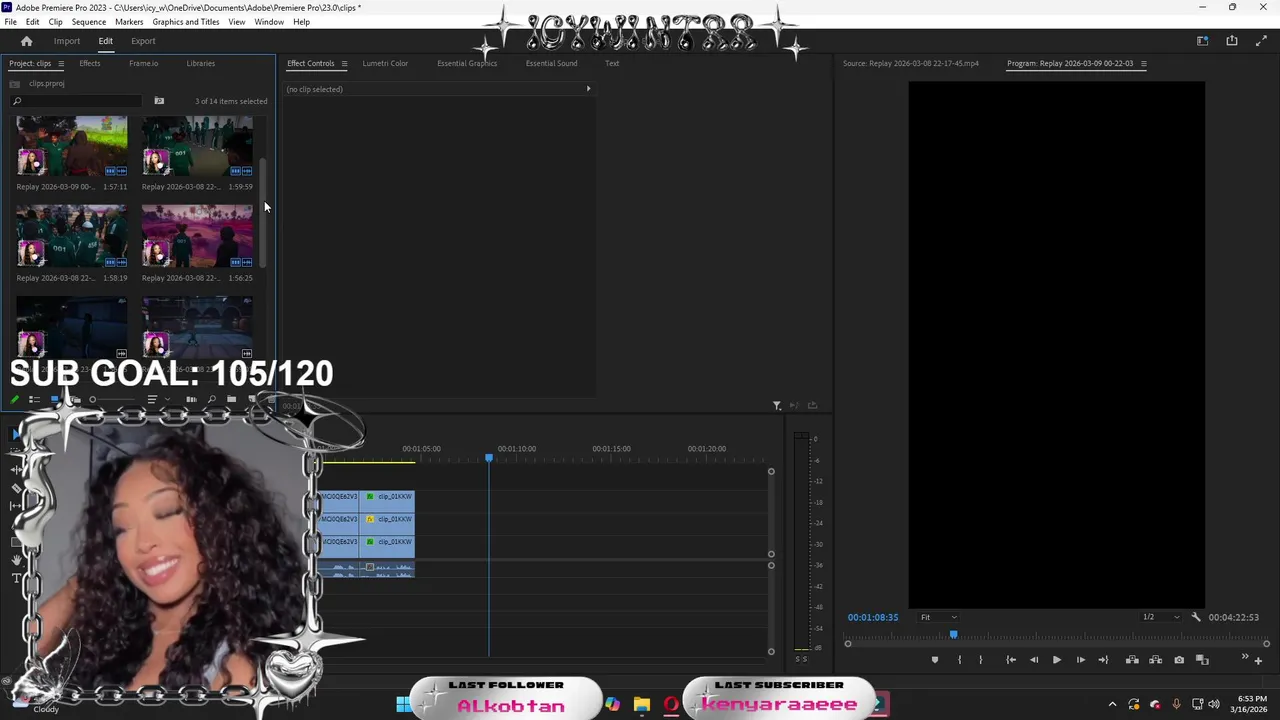Click the timeline playhead marker
This screenshot has width=1280, height=720.
tap(489, 458)
